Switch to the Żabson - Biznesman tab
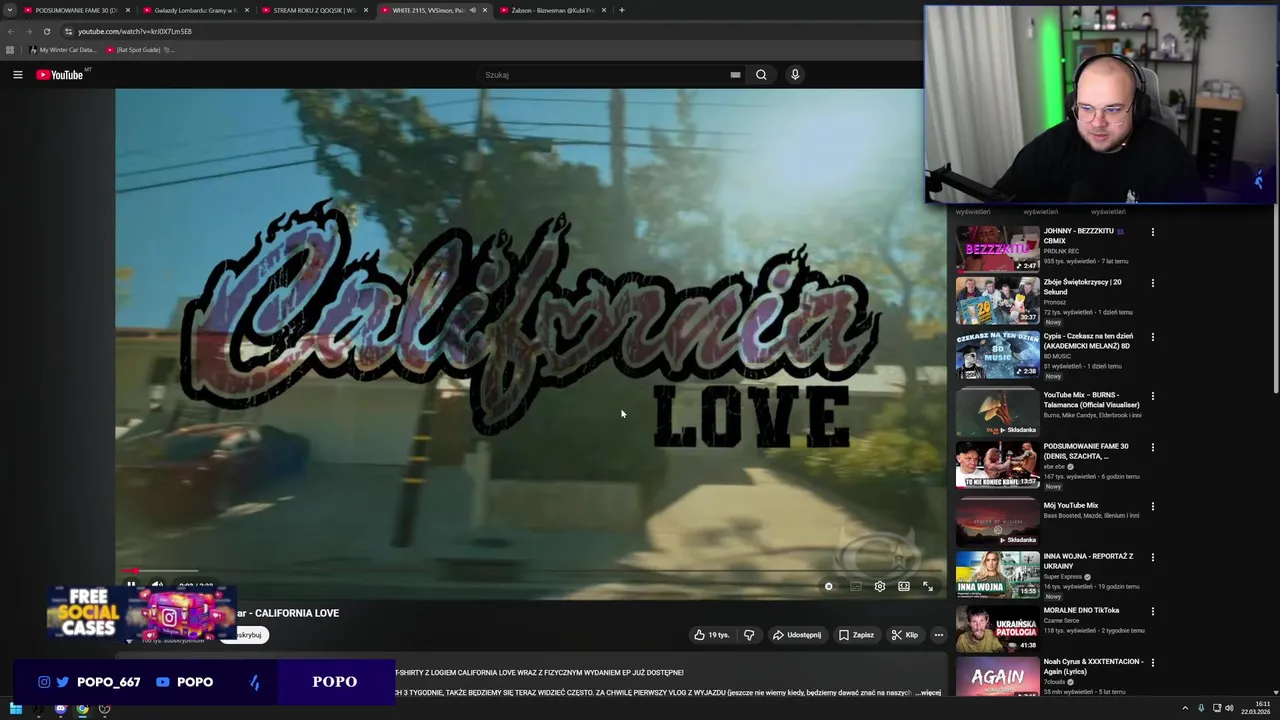The image size is (1280, 720). [x=552, y=10]
